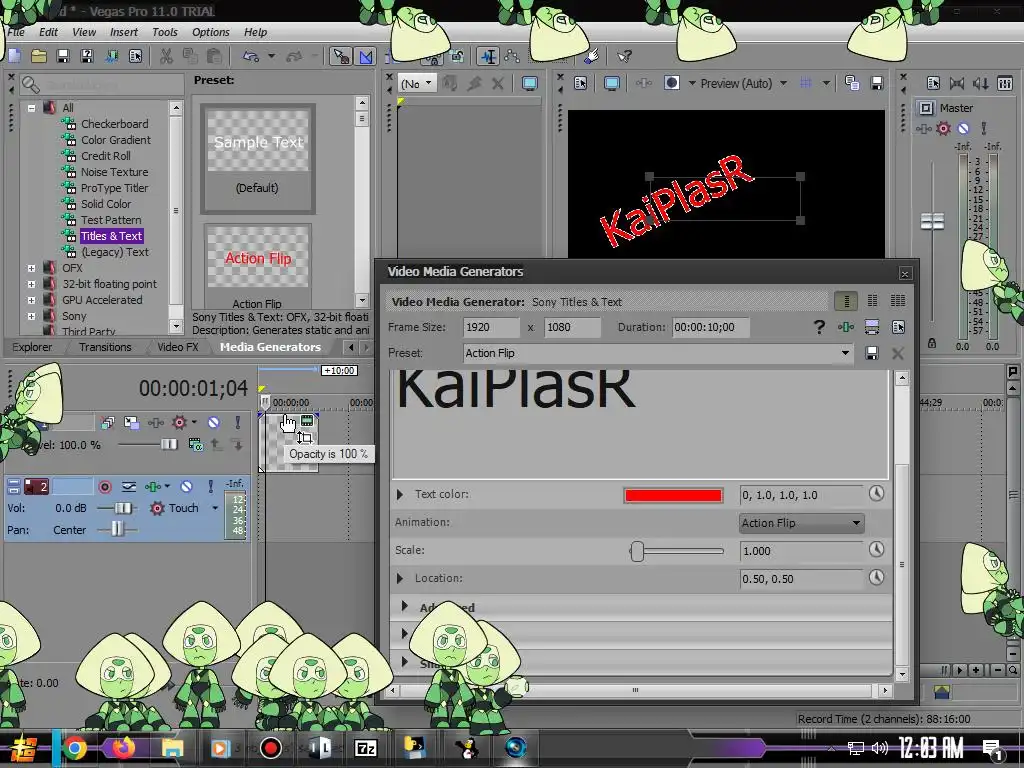Expand the OFX folder
The width and height of the screenshot is (1024, 768).
[x=31, y=268]
